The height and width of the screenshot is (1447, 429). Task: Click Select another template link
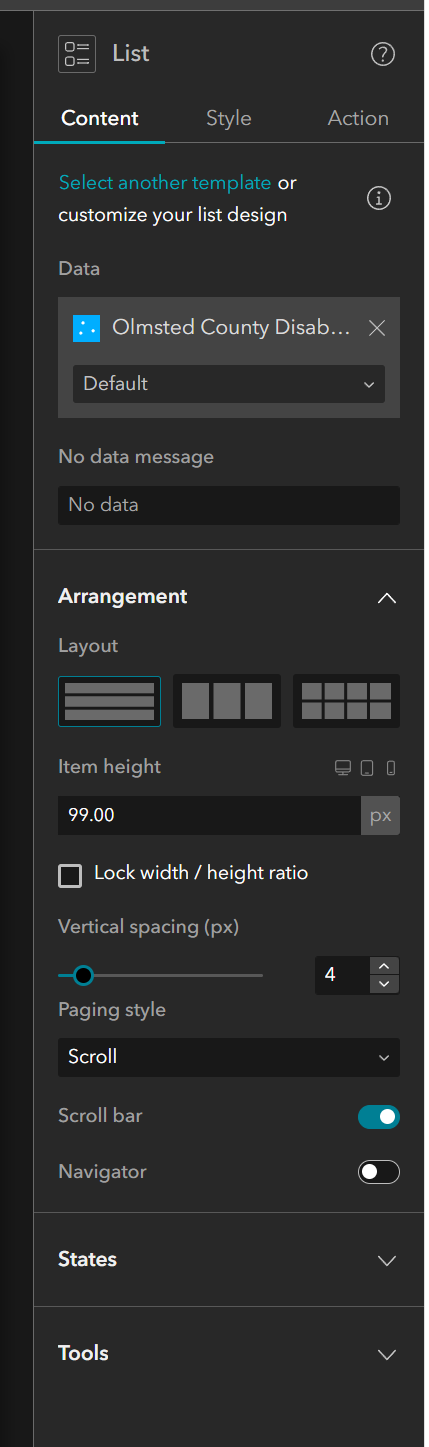coord(165,183)
